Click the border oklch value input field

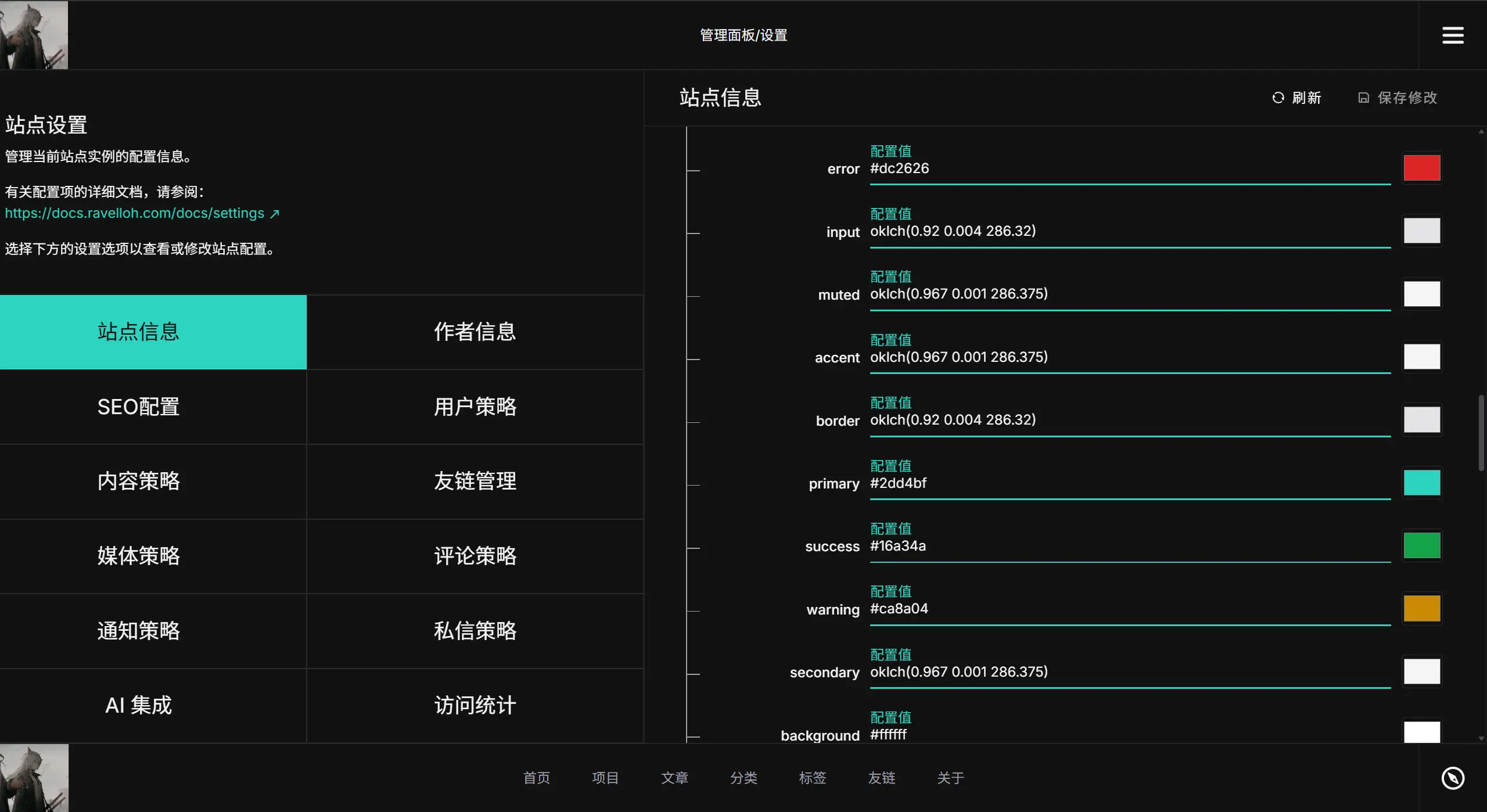click(1129, 420)
